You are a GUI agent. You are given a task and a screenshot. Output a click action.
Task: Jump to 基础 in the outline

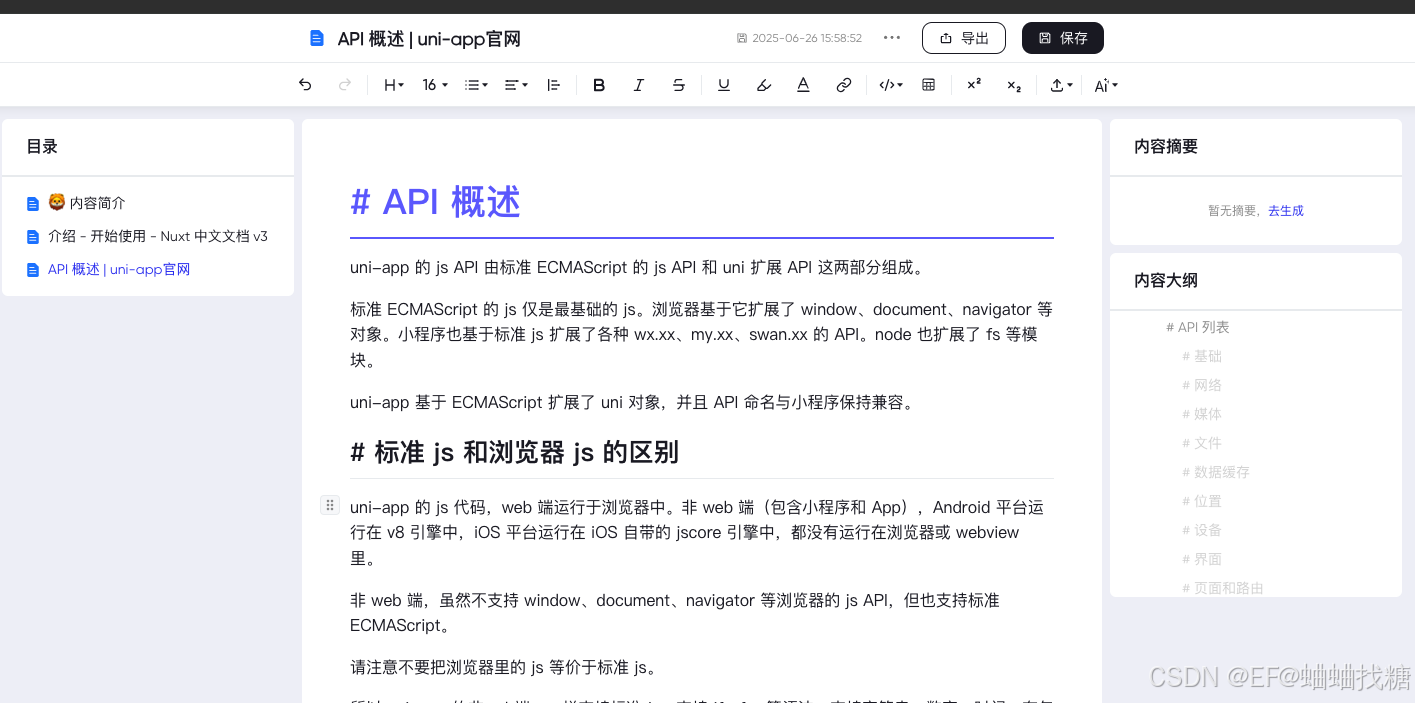tap(1202, 356)
